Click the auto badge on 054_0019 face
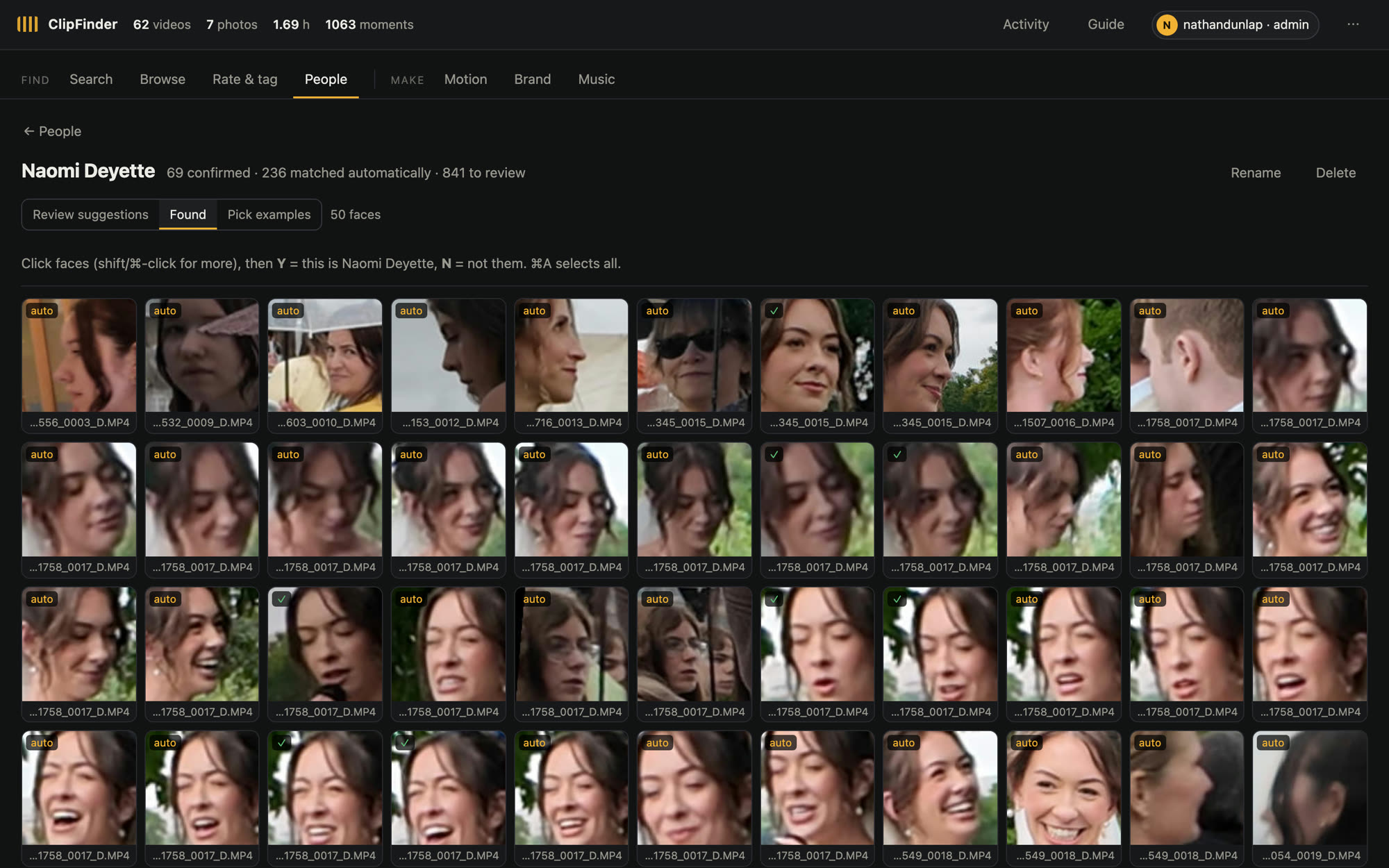Image resolution: width=1389 pixels, height=868 pixels. pyautogui.click(x=1272, y=743)
